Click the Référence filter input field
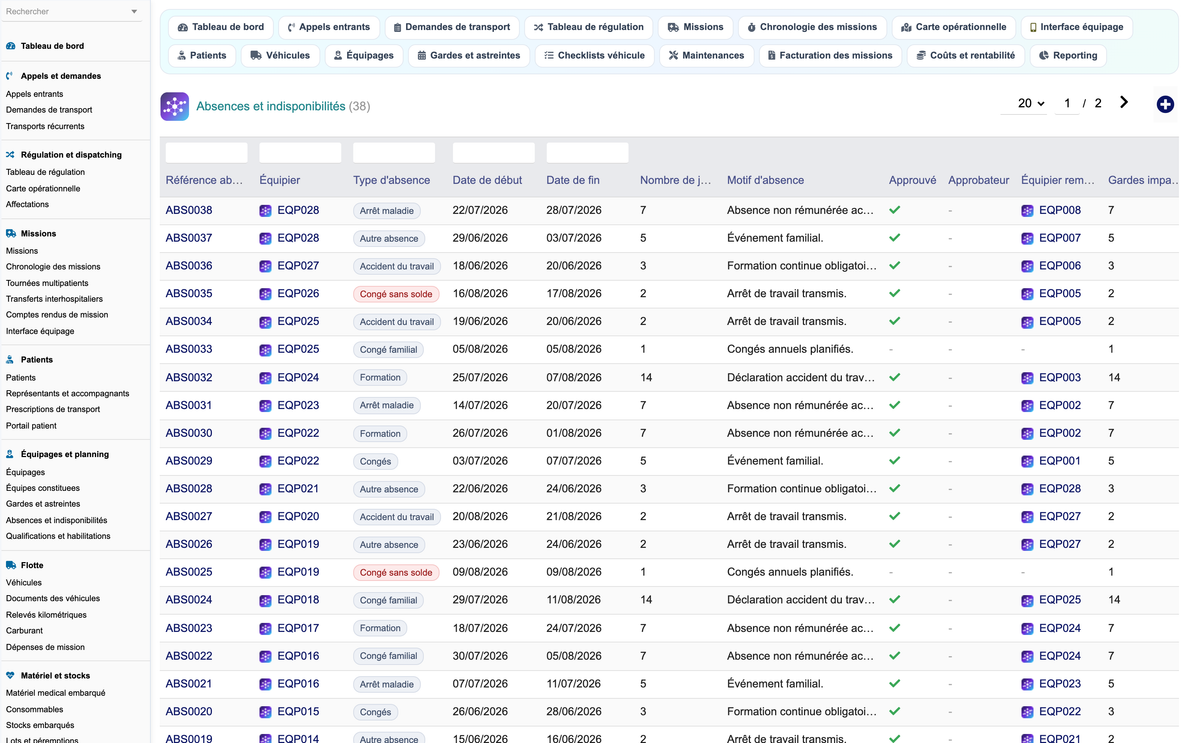The width and height of the screenshot is (1200, 743). (206, 153)
